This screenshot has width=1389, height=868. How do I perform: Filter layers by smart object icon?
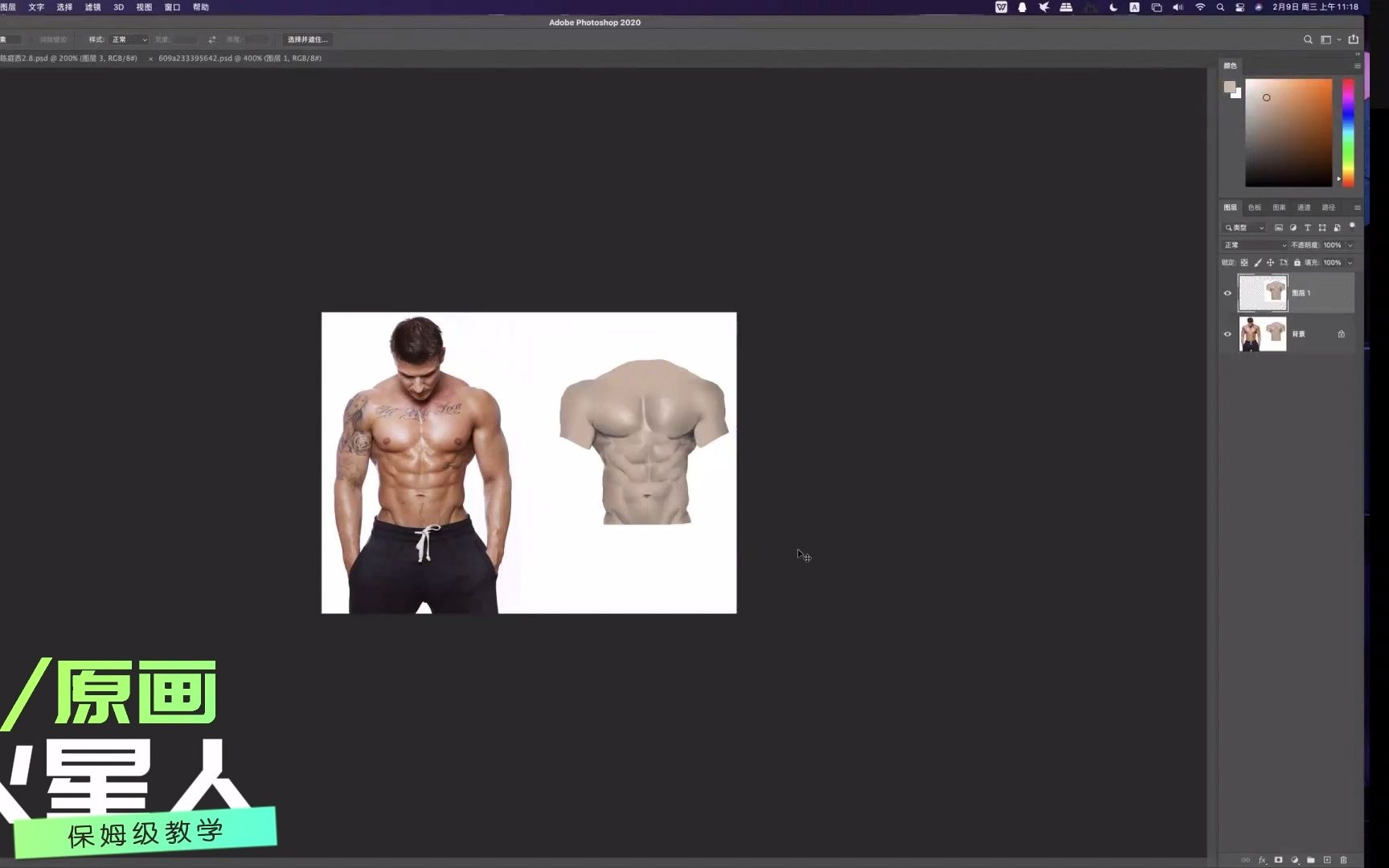pos(1337,228)
